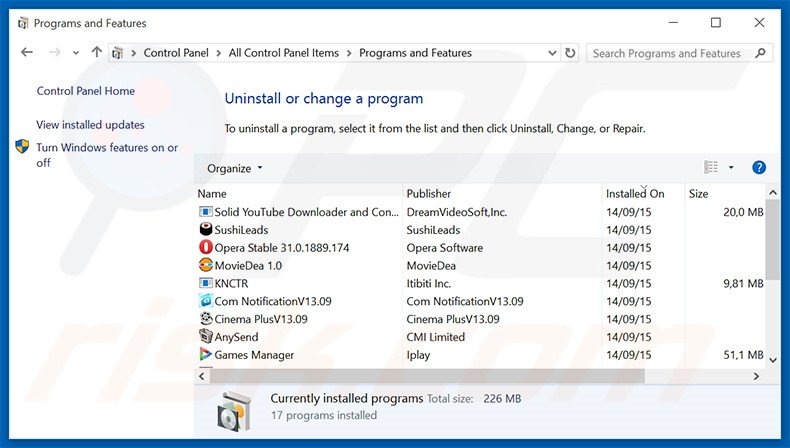
Task: Sort list by Installed On column
Action: 635,193
